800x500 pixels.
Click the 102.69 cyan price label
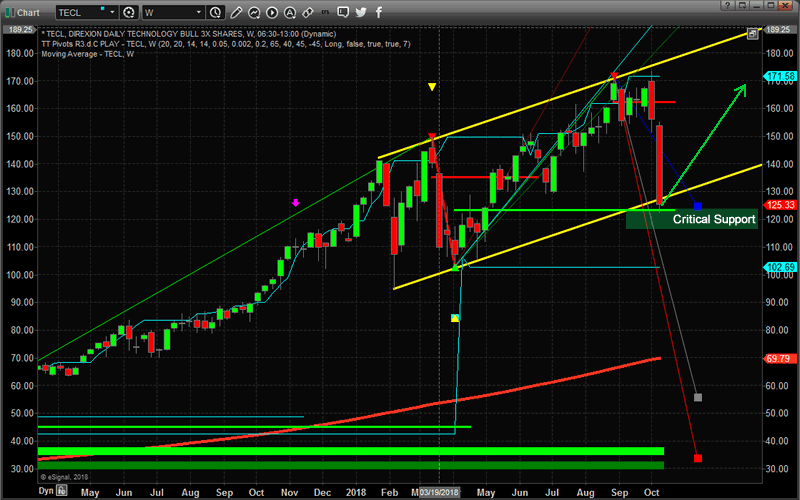(x=780, y=267)
